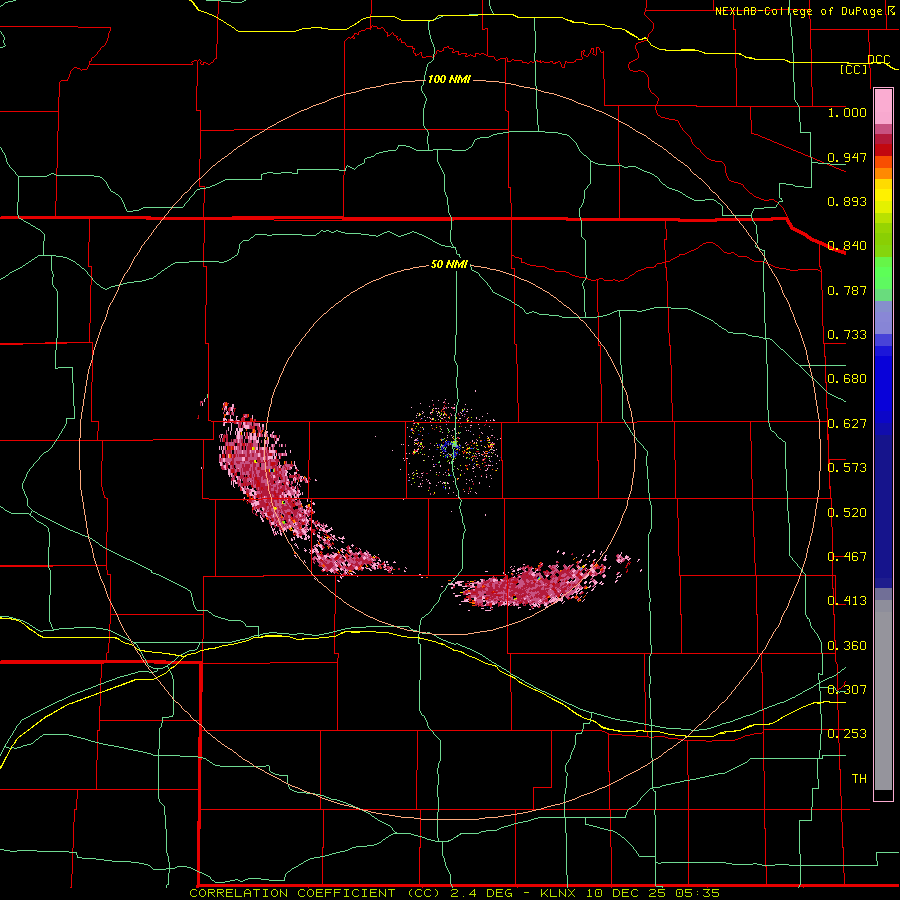900x900 pixels.
Task: Click the 0.840 scale value
Action: tap(847, 246)
